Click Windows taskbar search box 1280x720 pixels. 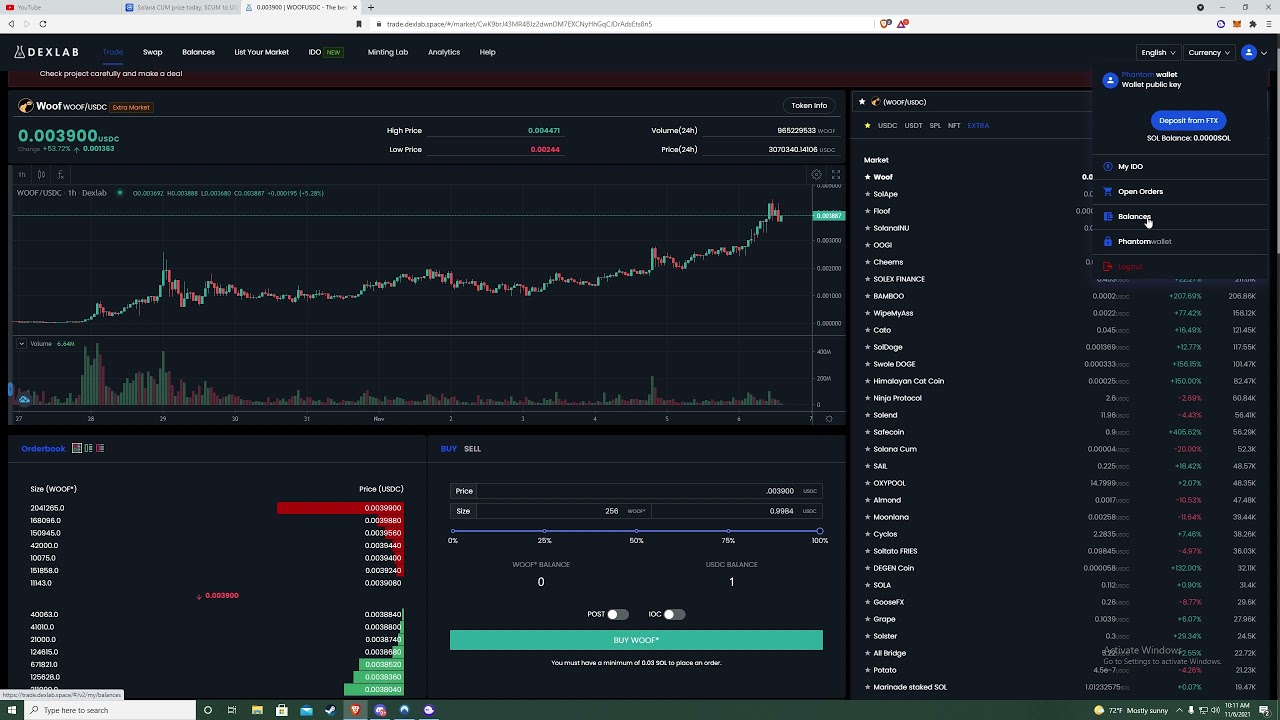(x=110, y=710)
